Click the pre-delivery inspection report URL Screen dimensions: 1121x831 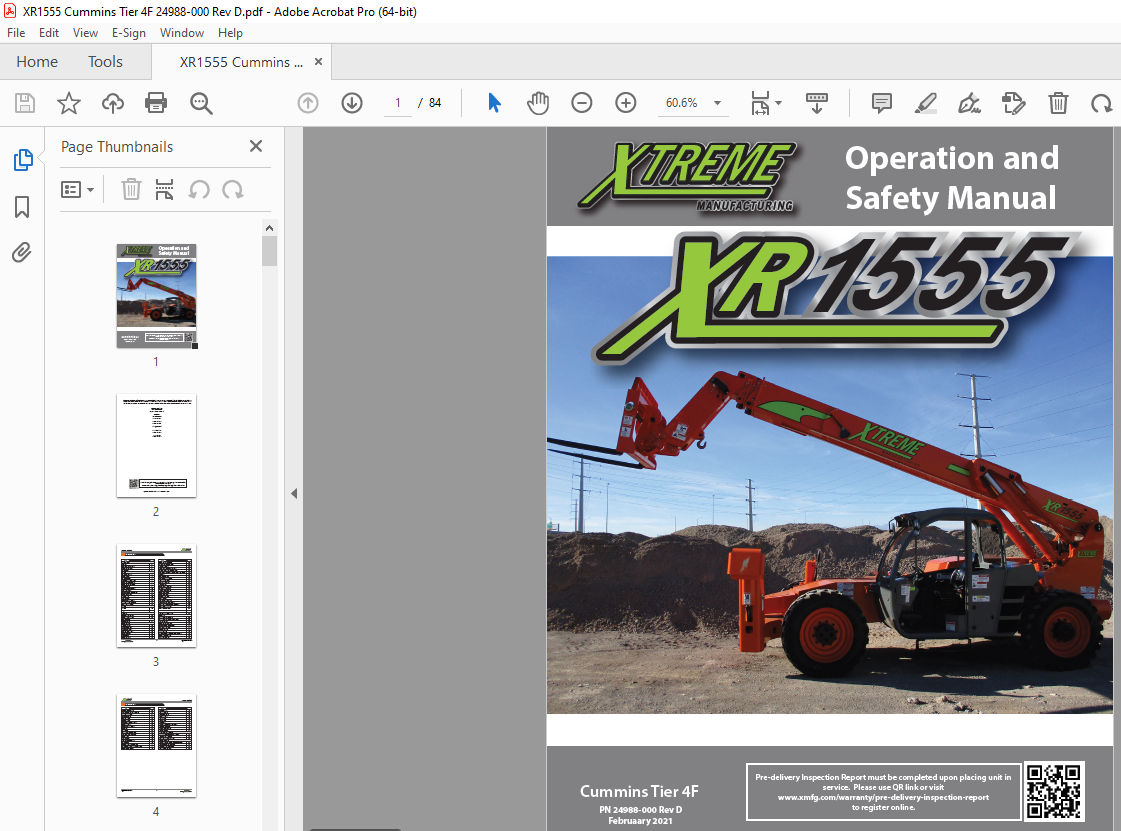883,797
